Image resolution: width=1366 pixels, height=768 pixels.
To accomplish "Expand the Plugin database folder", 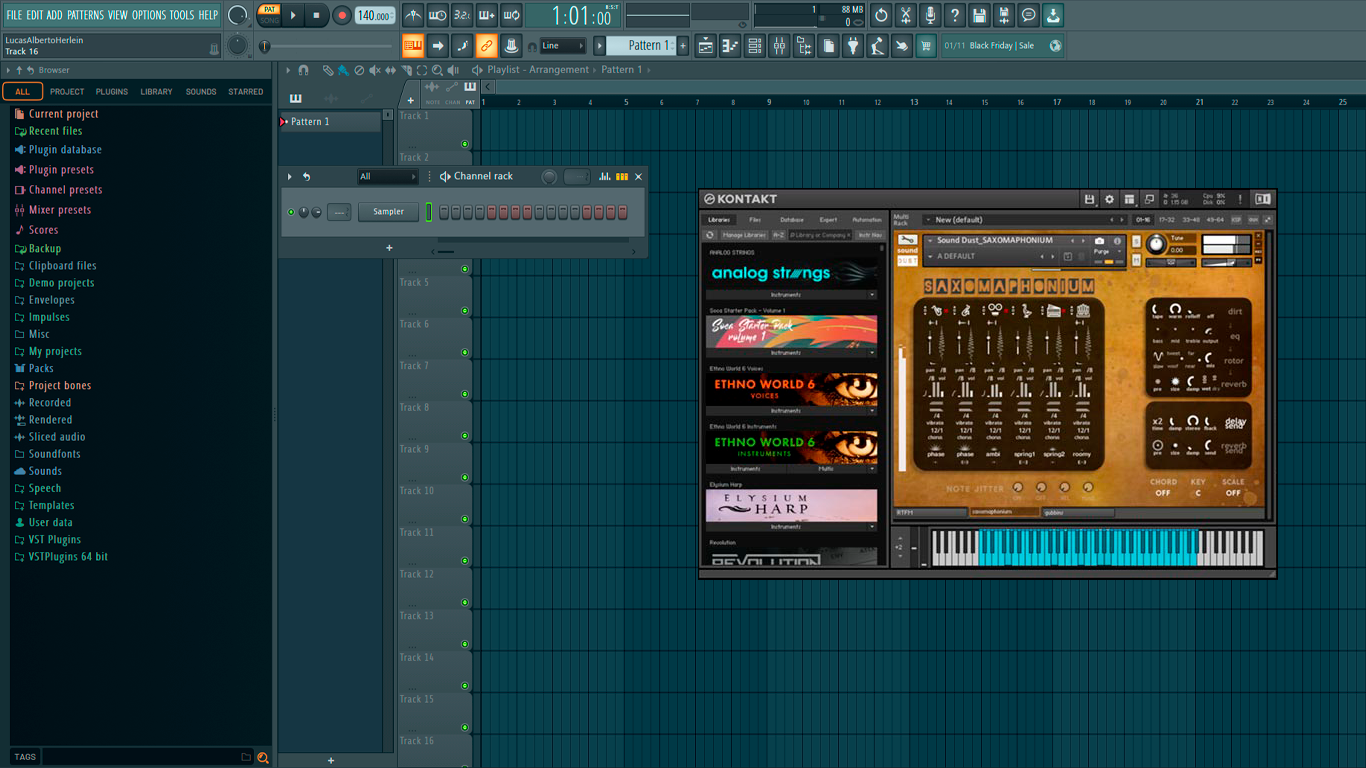I will pos(58,150).
